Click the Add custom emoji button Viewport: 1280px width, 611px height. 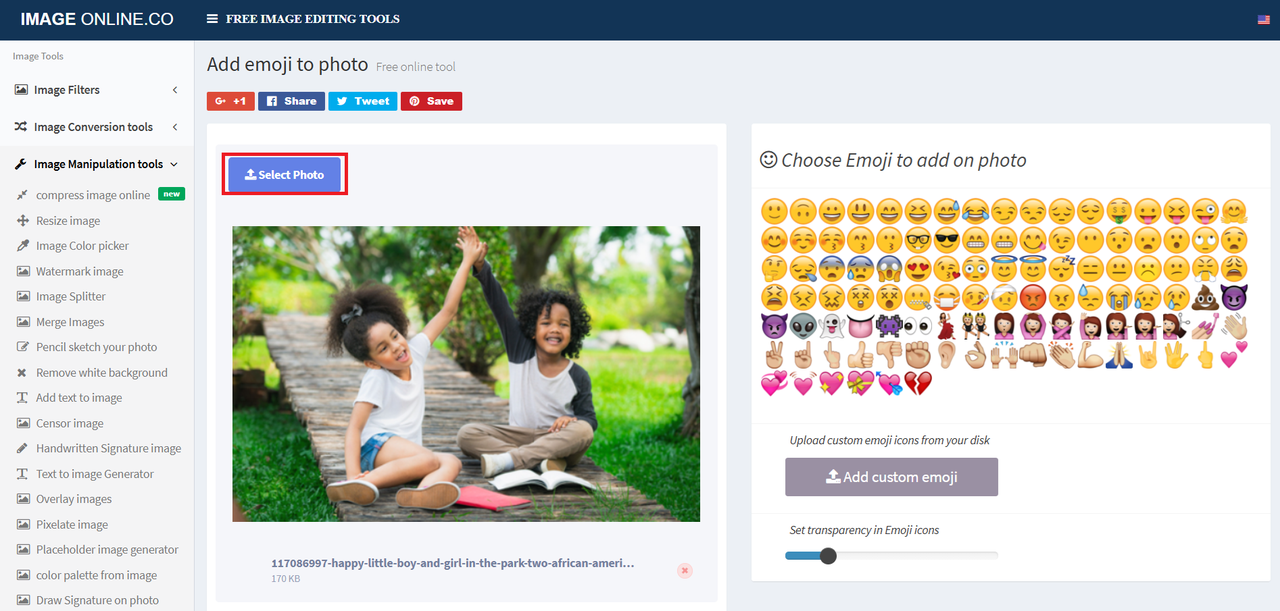891,477
